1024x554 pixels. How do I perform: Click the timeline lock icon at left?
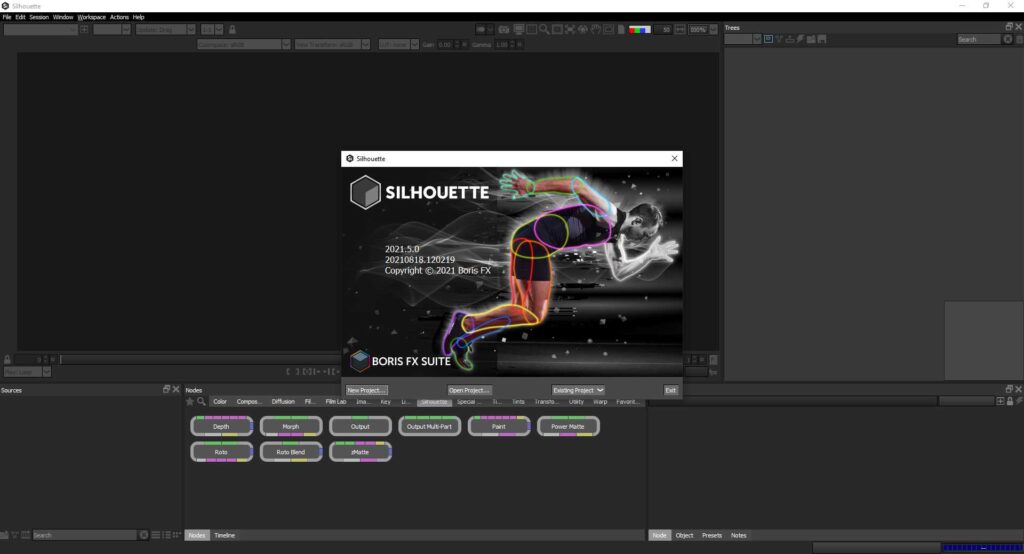(x=7, y=359)
